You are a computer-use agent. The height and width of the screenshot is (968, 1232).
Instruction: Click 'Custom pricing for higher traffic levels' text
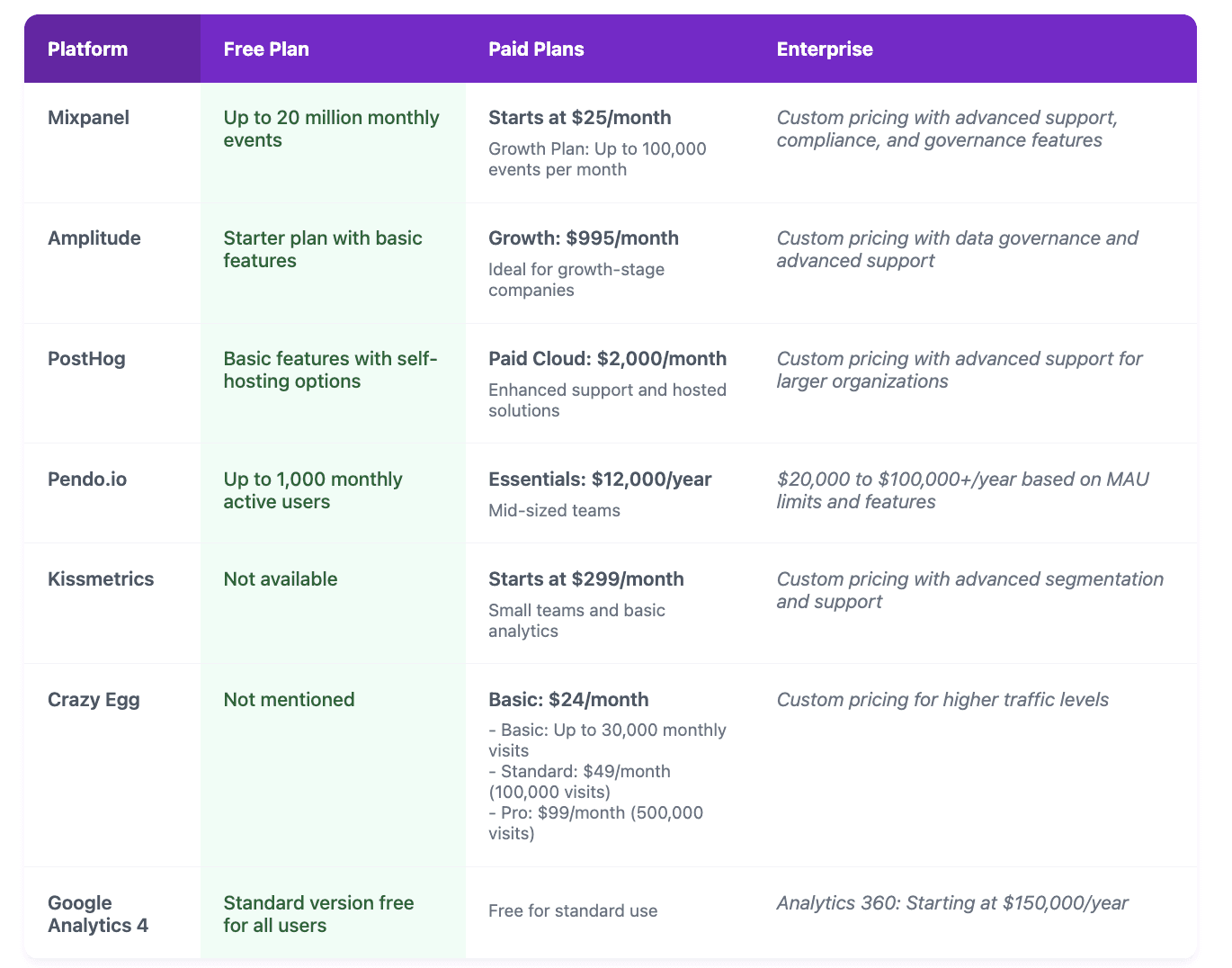[942, 700]
